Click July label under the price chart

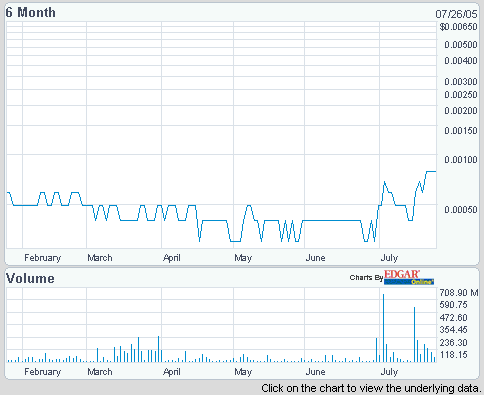pyautogui.click(x=389, y=258)
